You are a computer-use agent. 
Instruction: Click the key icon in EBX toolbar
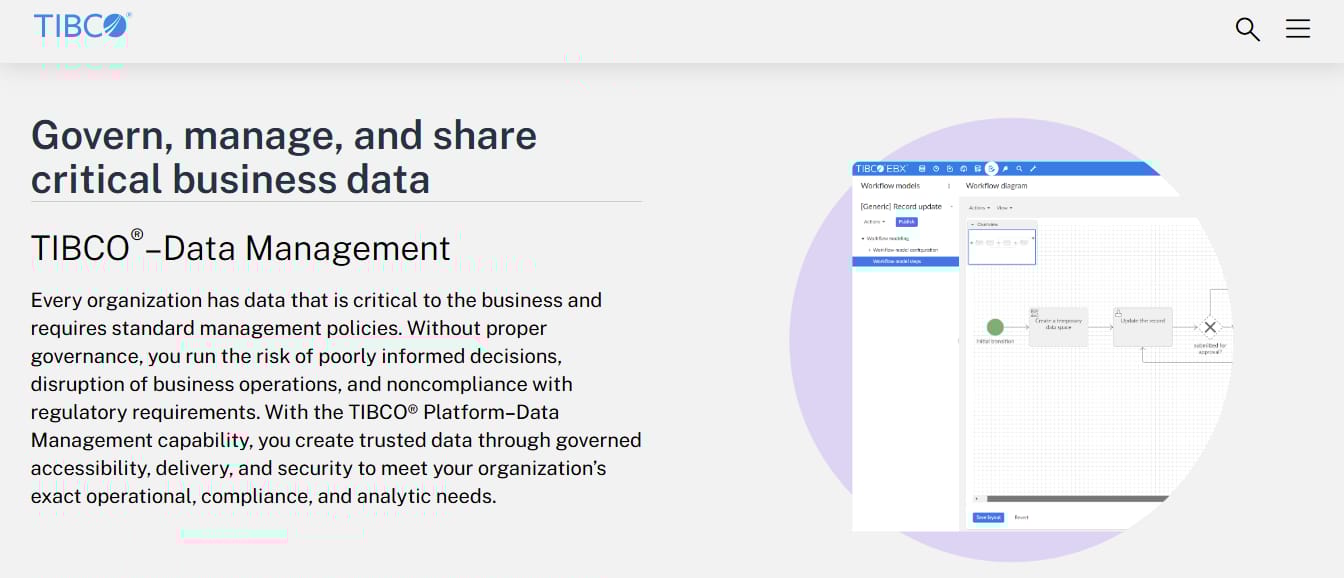pyautogui.click(x=1005, y=168)
